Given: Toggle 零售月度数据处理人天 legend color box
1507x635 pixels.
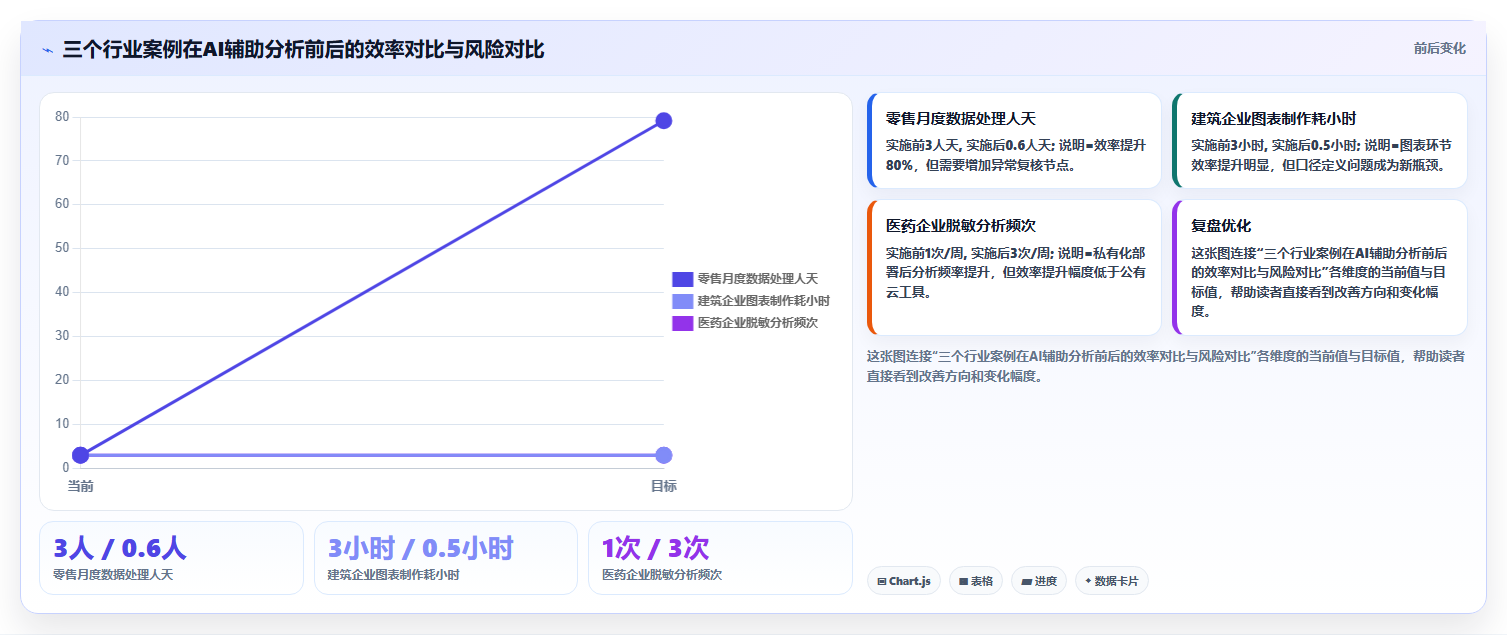Looking at the screenshot, I should tap(682, 279).
